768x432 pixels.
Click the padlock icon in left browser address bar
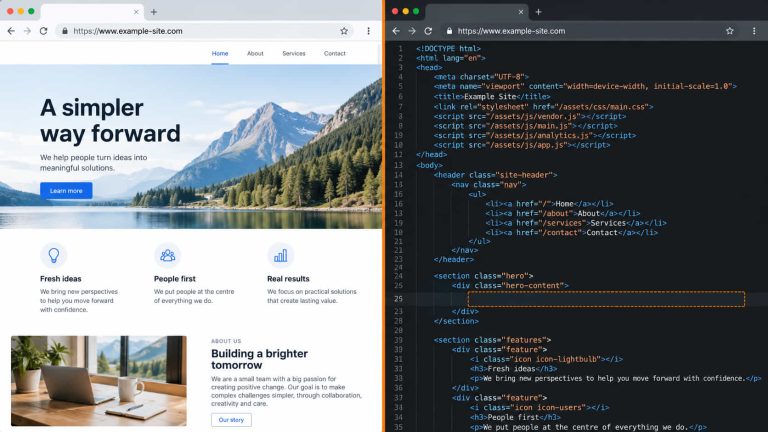tap(65, 31)
